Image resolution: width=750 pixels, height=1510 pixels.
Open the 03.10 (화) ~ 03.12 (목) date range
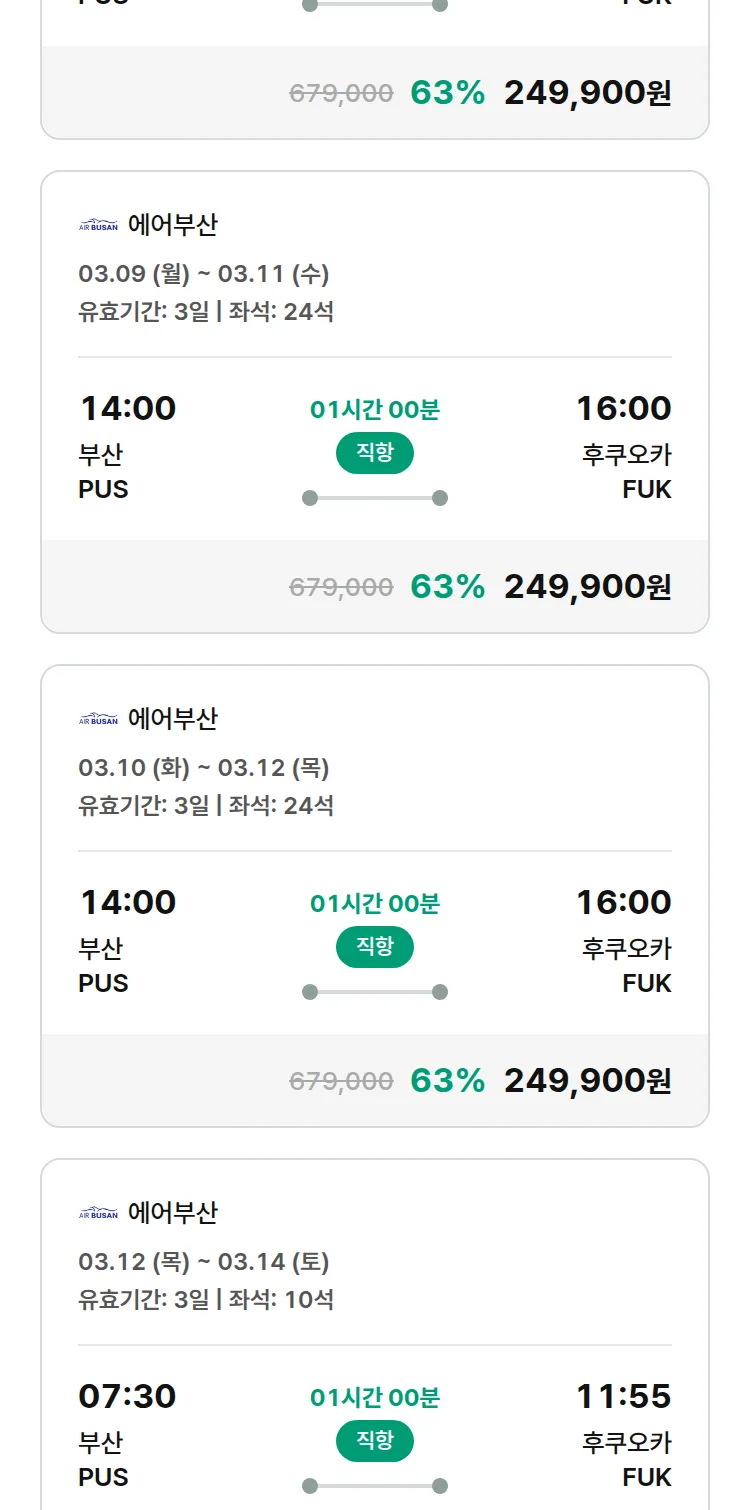[204, 768]
